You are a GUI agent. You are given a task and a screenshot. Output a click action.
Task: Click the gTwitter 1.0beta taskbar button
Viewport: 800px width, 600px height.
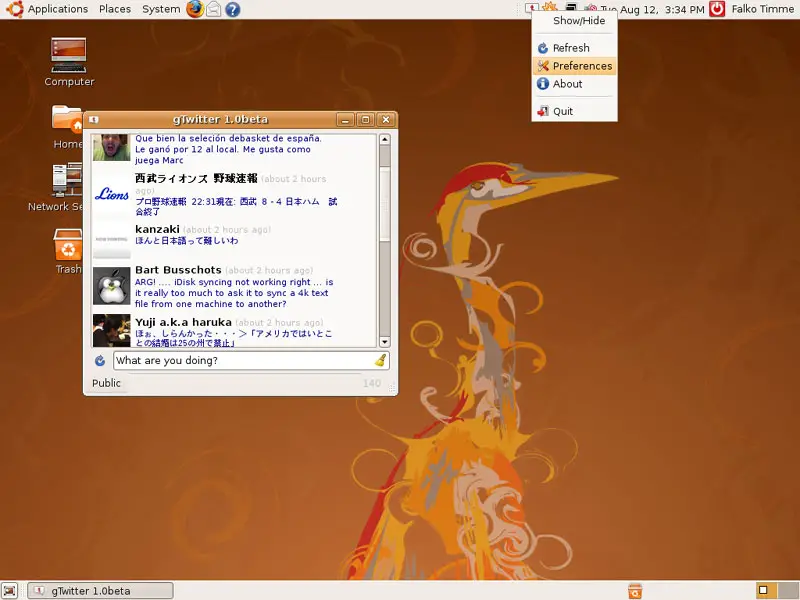click(x=100, y=591)
